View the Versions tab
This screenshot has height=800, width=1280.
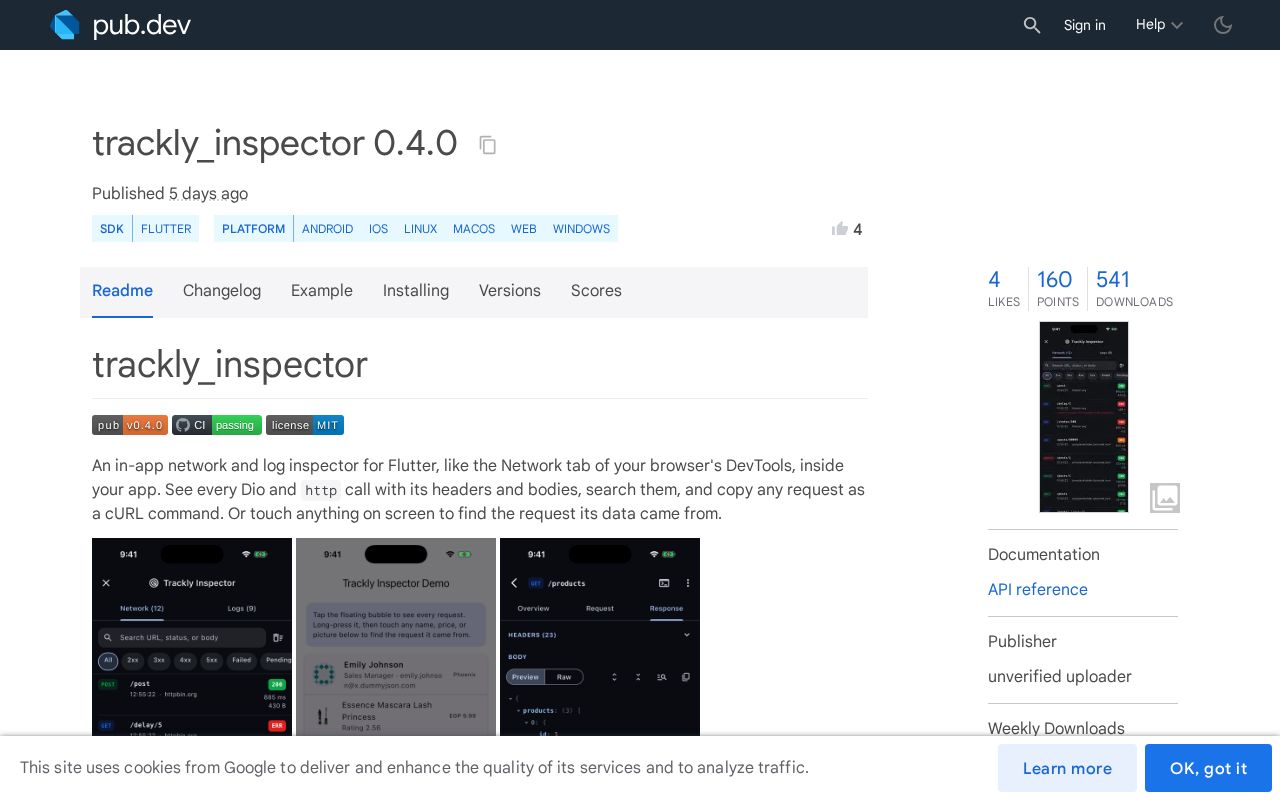point(510,291)
